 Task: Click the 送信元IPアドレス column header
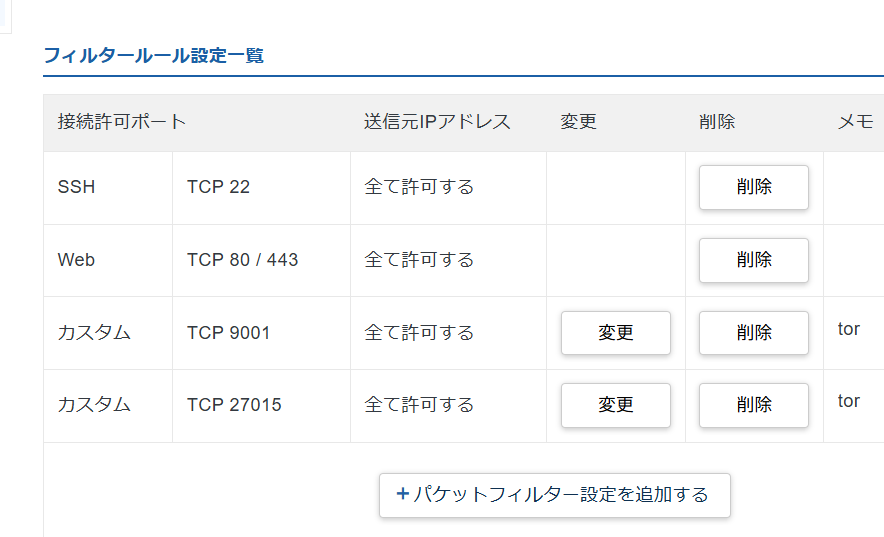click(437, 122)
